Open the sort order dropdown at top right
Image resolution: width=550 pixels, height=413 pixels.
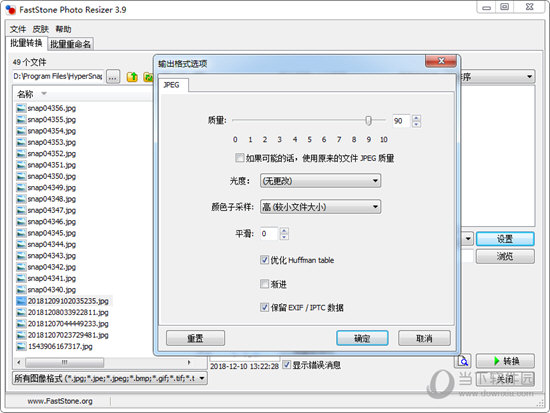pos(529,76)
